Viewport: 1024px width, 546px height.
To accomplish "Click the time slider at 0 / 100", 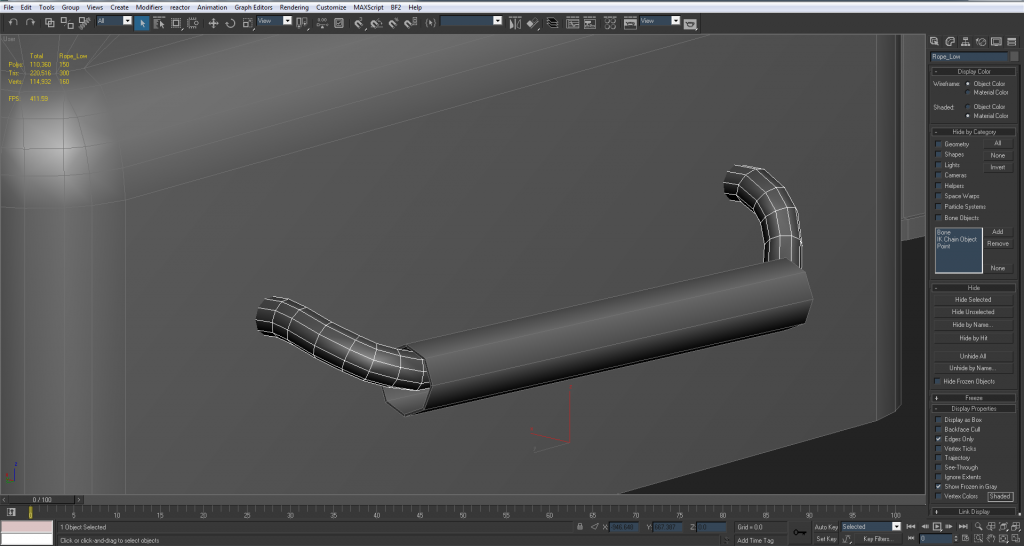I will pos(42,499).
